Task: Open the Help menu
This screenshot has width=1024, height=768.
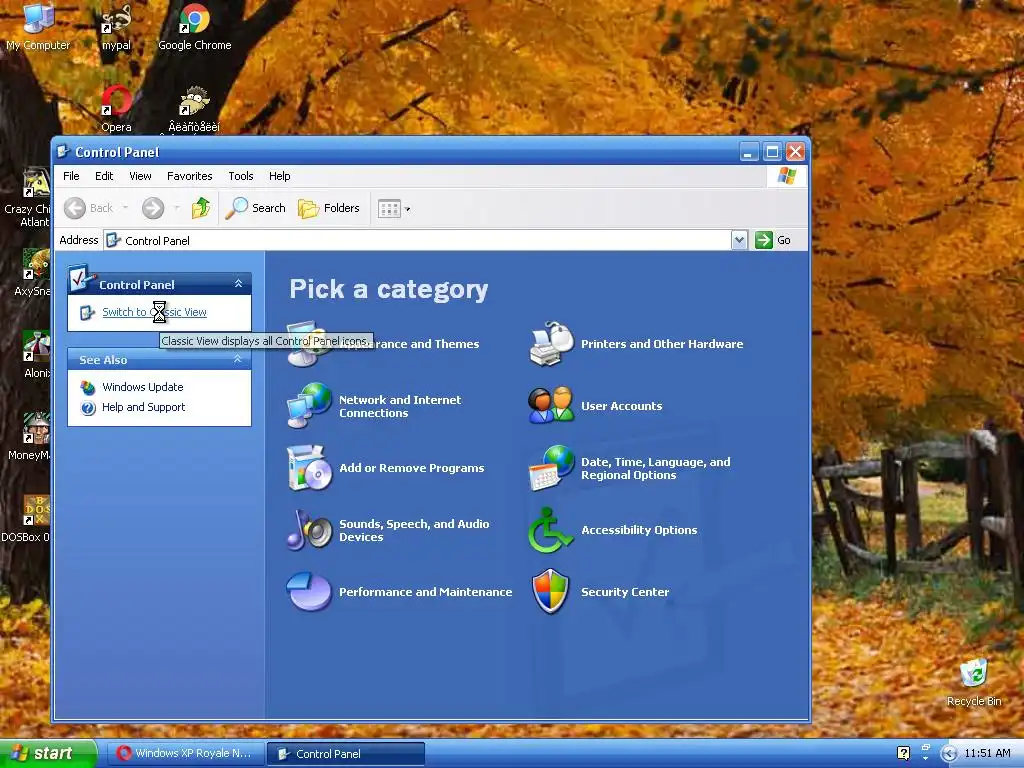Action: tap(280, 176)
